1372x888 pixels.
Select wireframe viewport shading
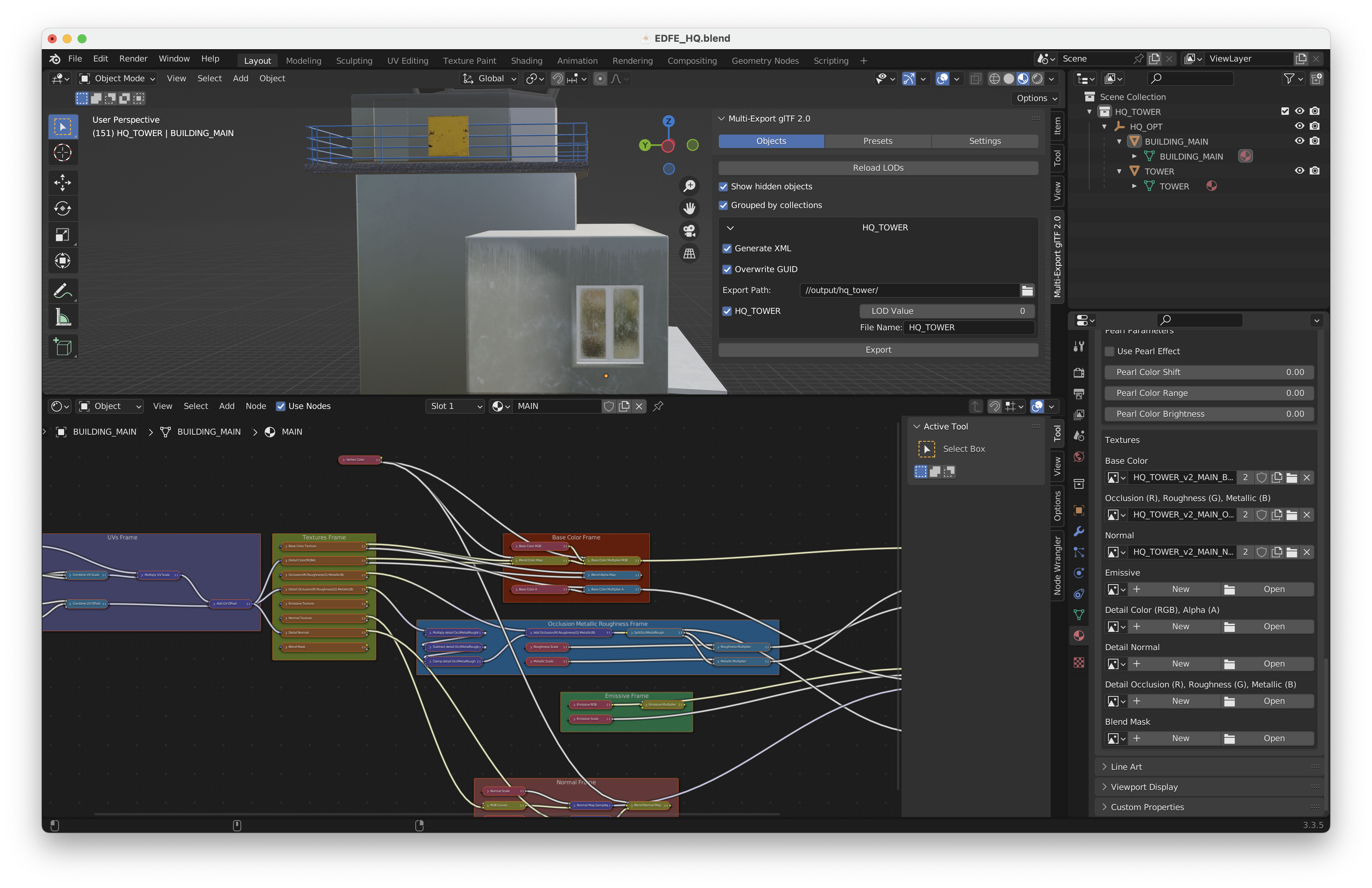[x=994, y=79]
